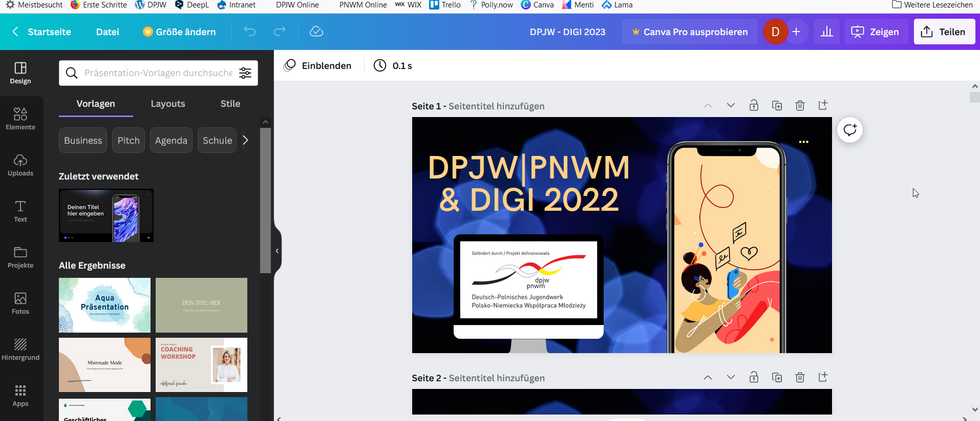Move Seite 2 up with chevron

pyautogui.click(x=708, y=377)
